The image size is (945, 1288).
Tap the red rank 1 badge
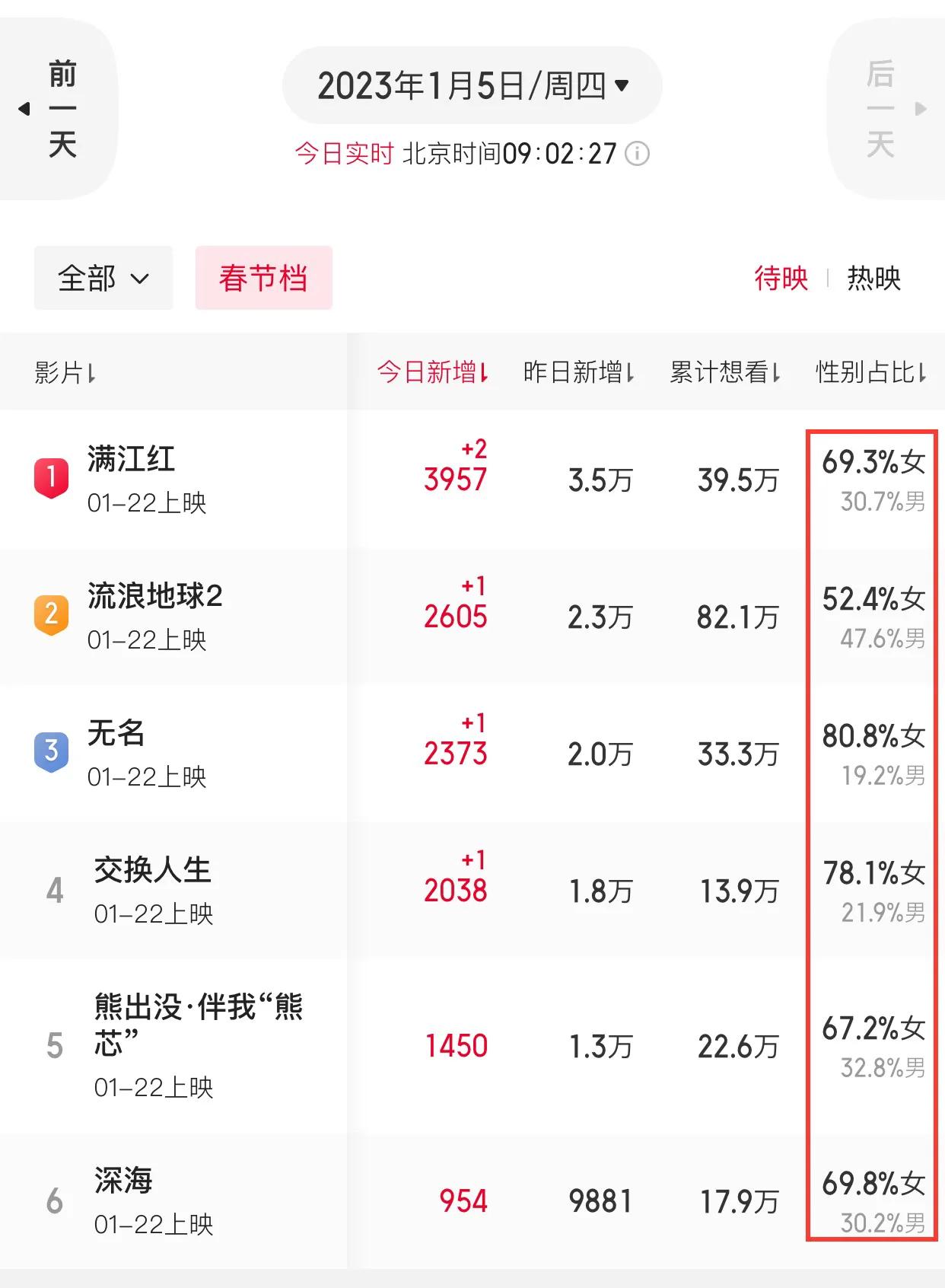(x=51, y=478)
